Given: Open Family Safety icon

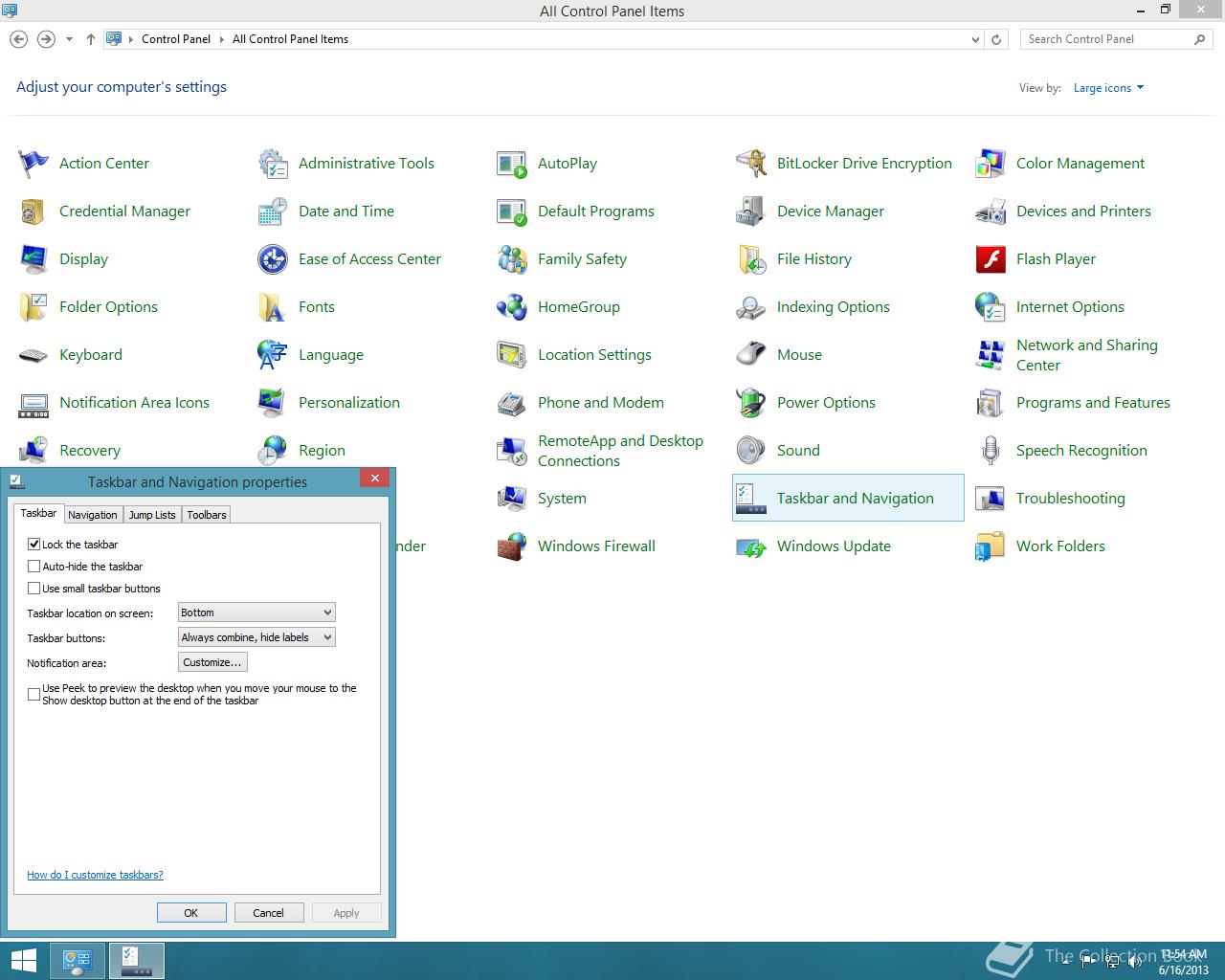Looking at the screenshot, I should point(512,259).
